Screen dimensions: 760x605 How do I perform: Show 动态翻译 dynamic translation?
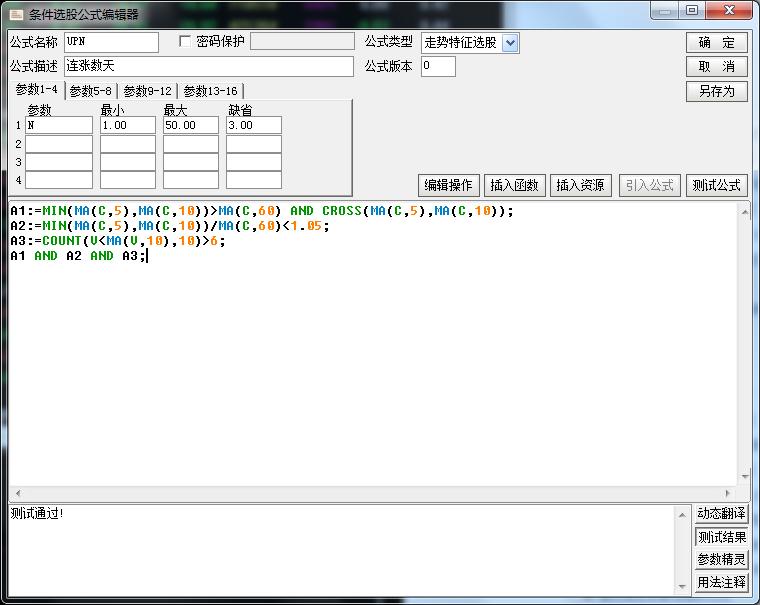[721, 513]
